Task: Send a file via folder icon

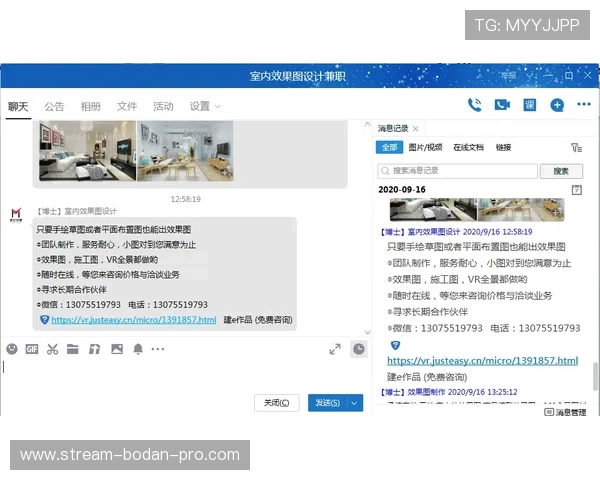Action: pos(73,349)
